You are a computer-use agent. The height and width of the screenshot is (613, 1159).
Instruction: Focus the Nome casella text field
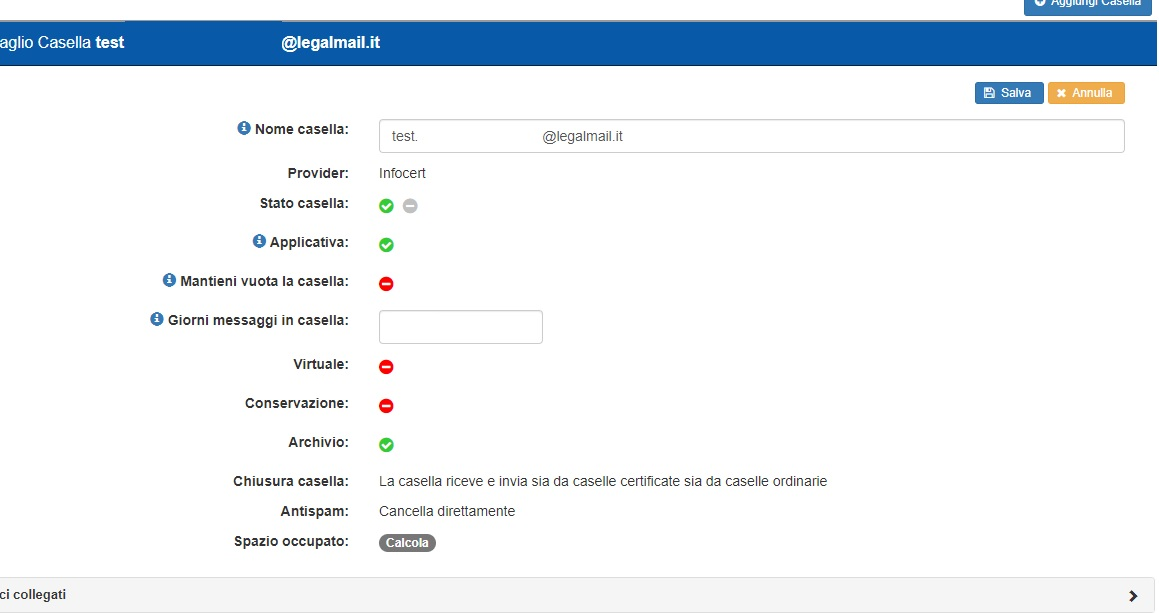[750, 136]
